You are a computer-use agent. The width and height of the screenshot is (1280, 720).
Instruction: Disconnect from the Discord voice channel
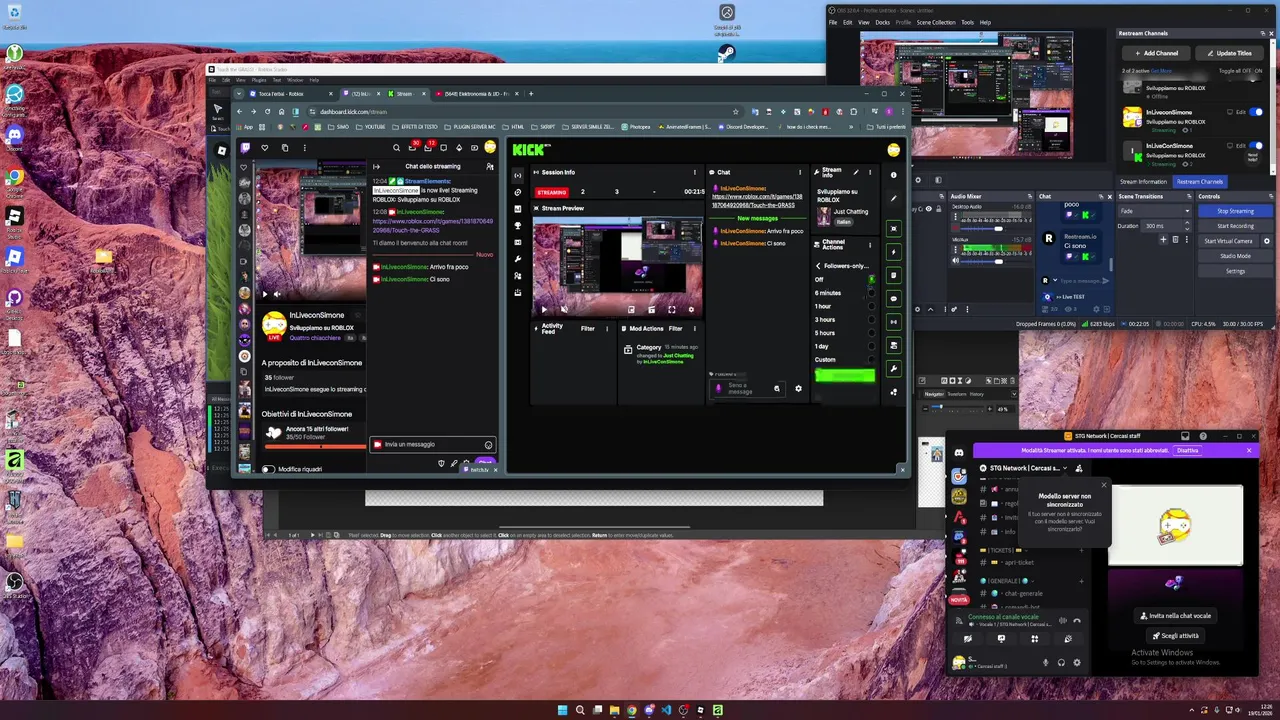pos(1077,620)
